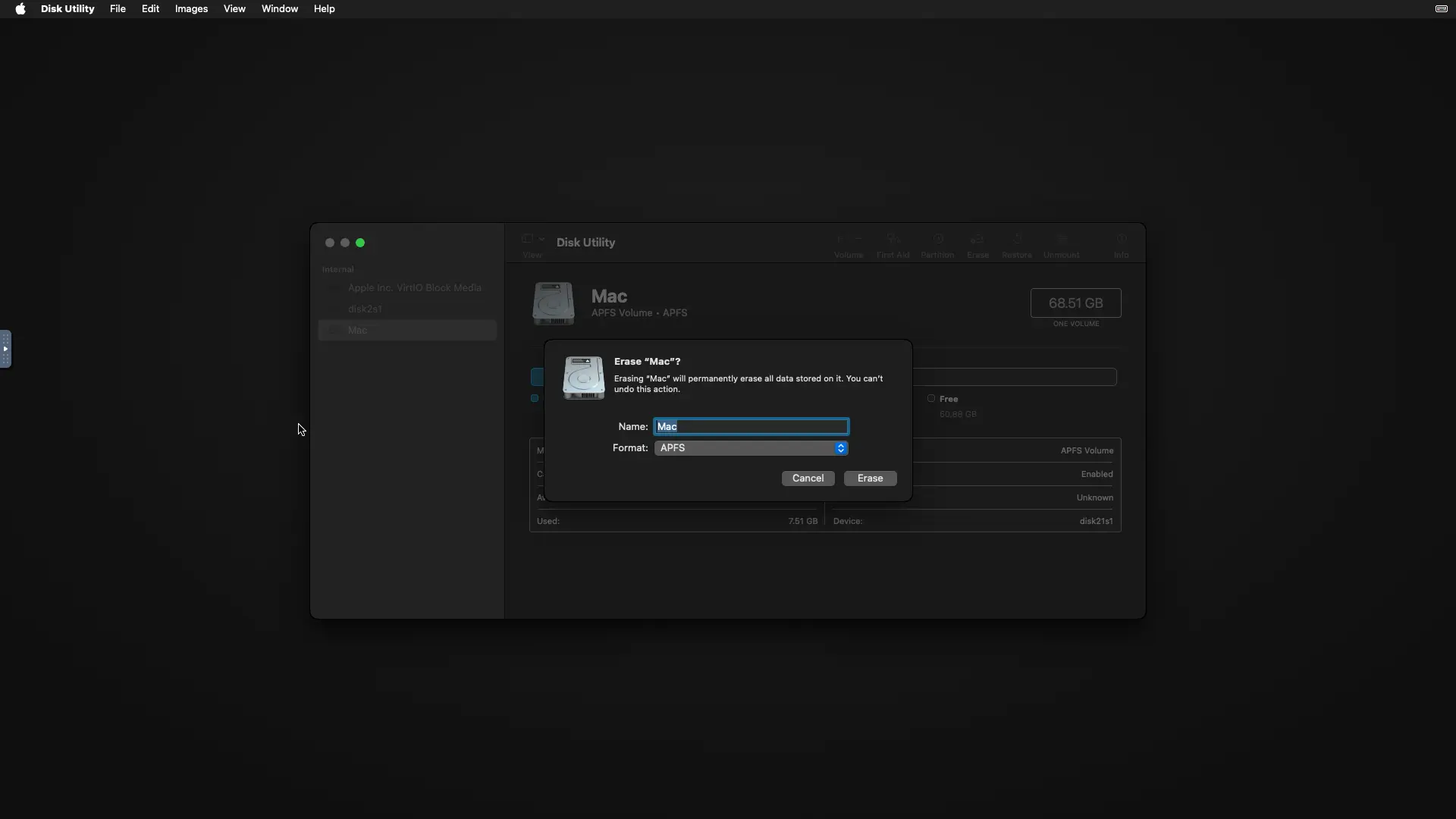Click the battery status in menu bar
Image resolution: width=1456 pixels, height=819 pixels.
pyautogui.click(x=1442, y=9)
